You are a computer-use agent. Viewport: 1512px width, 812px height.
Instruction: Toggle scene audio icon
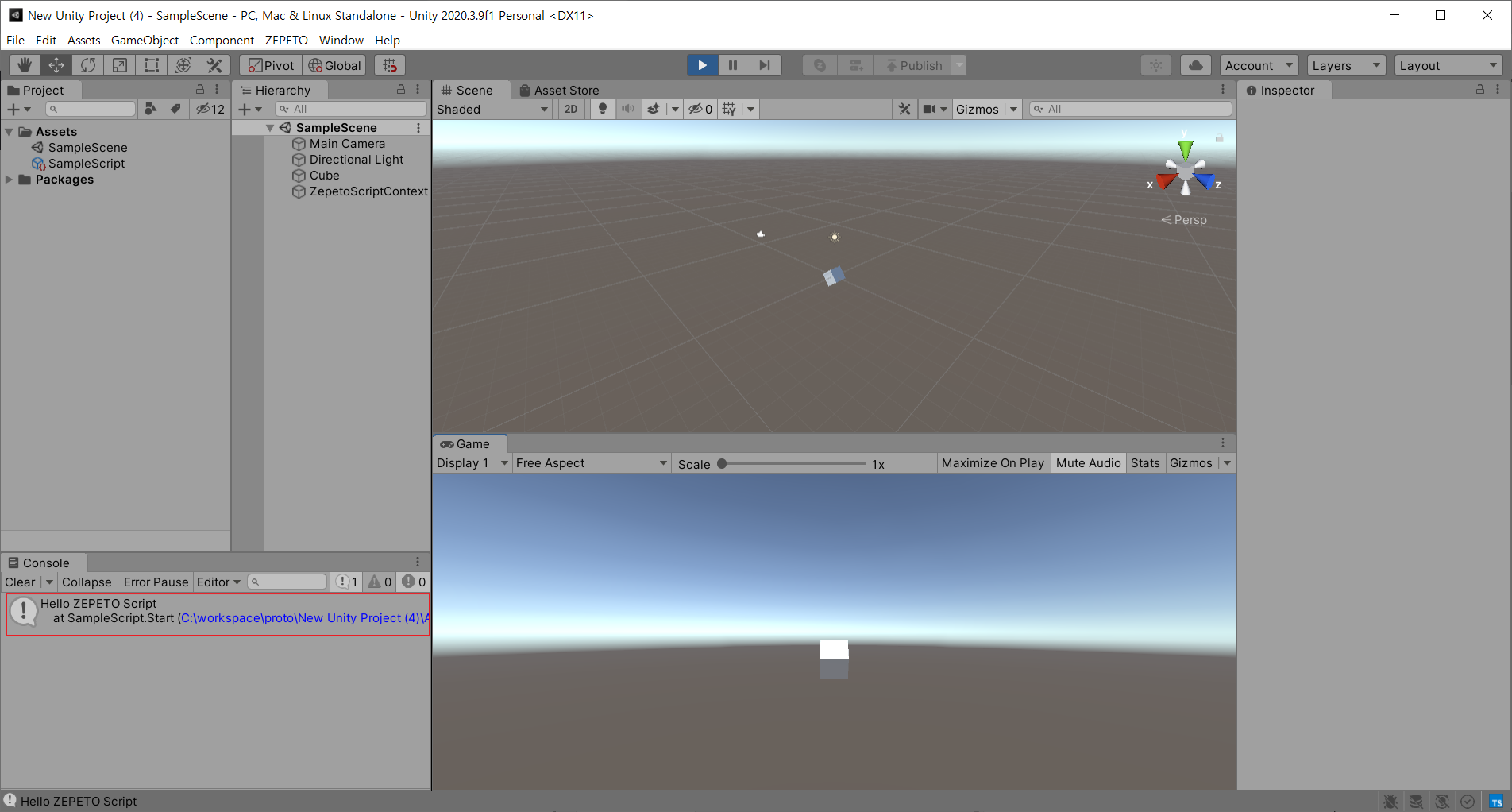point(628,109)
